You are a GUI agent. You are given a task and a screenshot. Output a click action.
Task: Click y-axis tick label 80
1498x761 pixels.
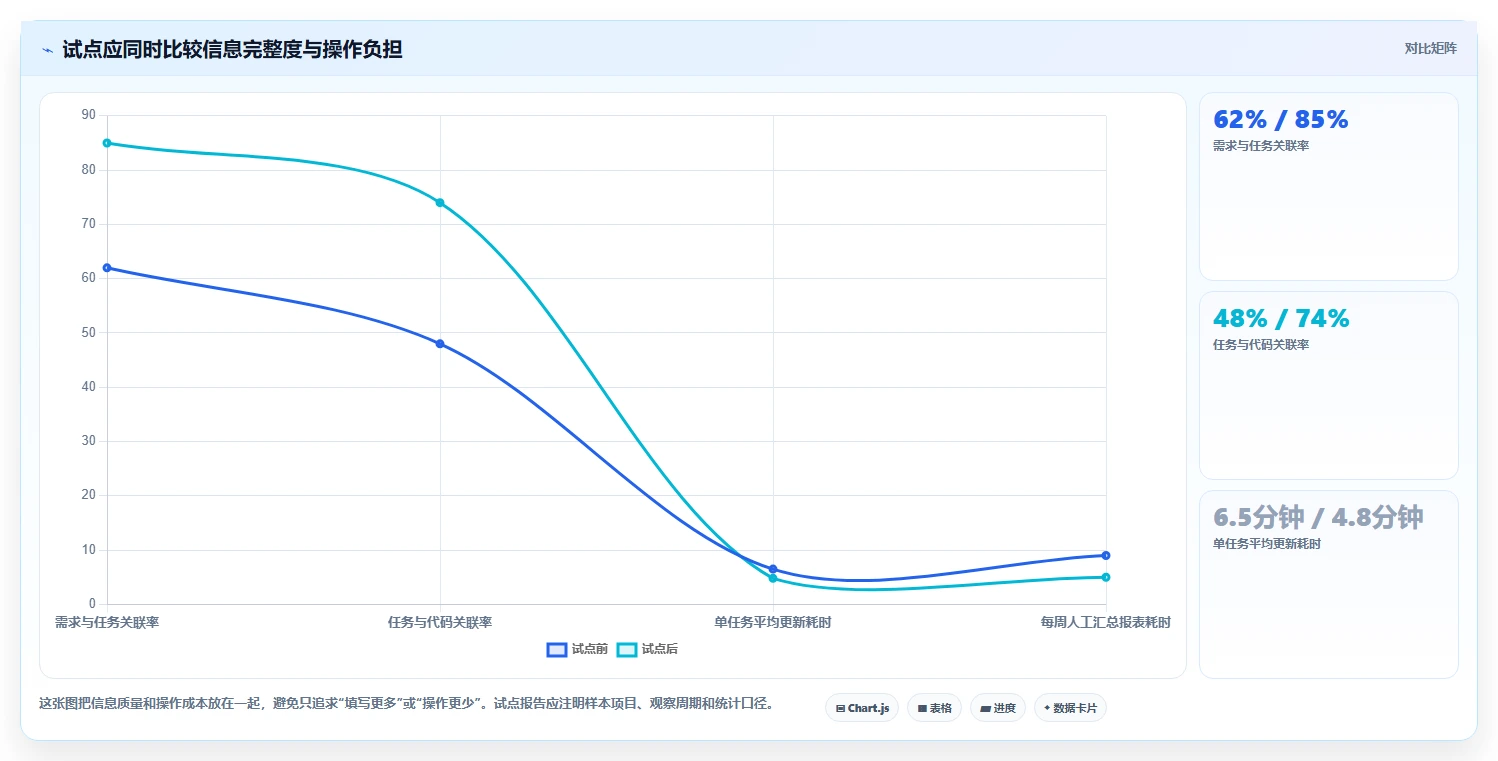point(89,170)
